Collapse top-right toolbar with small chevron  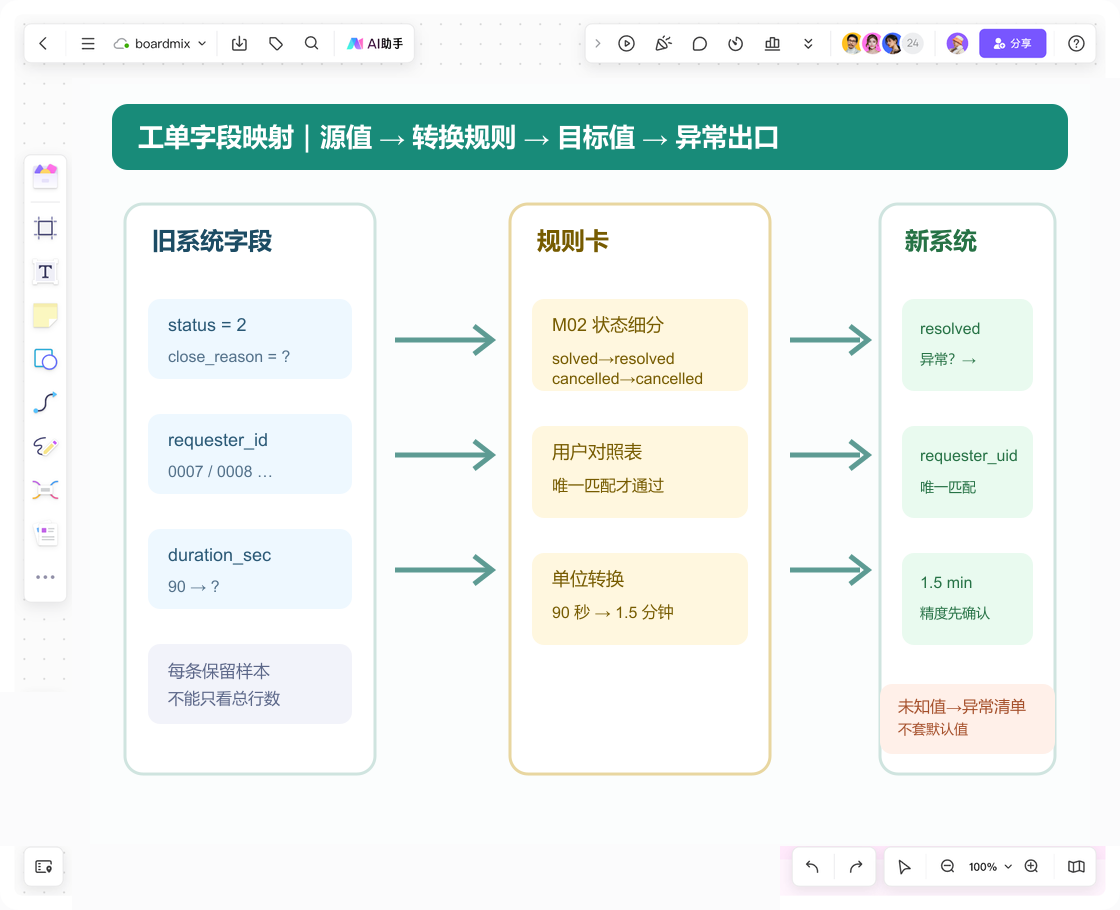pos(598,44)
